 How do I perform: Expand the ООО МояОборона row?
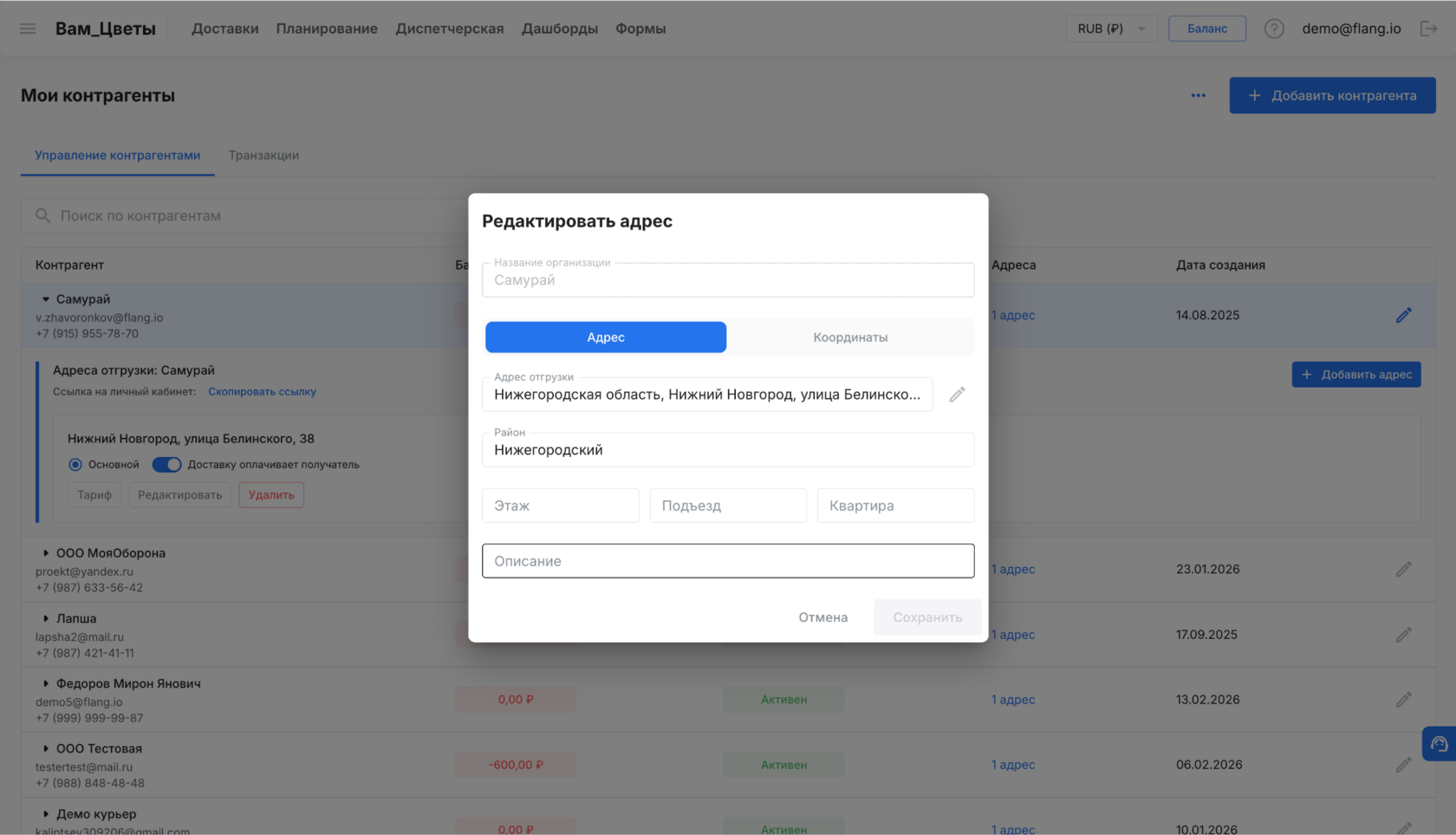pos(46,553)
